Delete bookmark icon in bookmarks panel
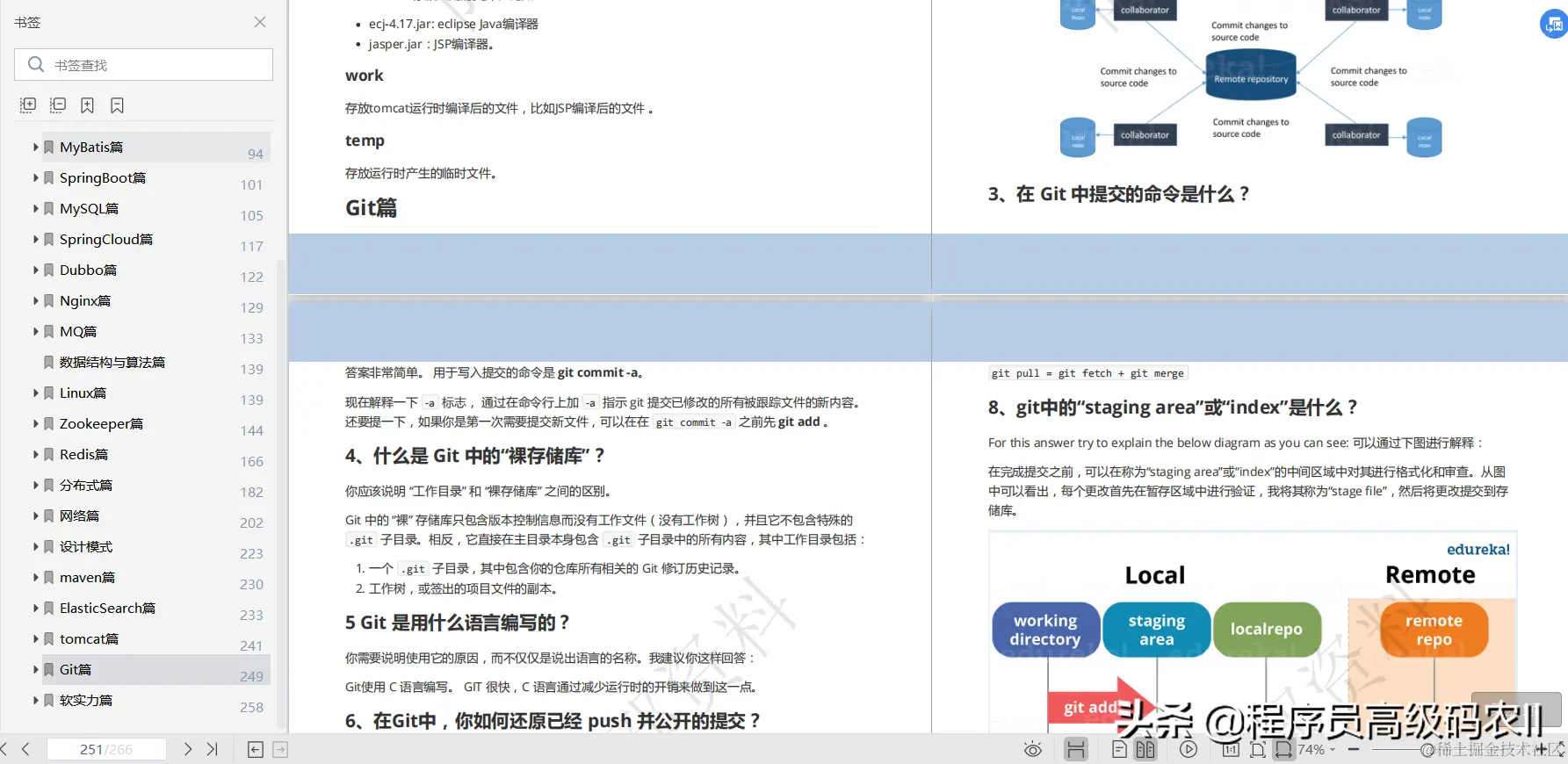The height and width of the screenshot is (764, 1568). 117,105
